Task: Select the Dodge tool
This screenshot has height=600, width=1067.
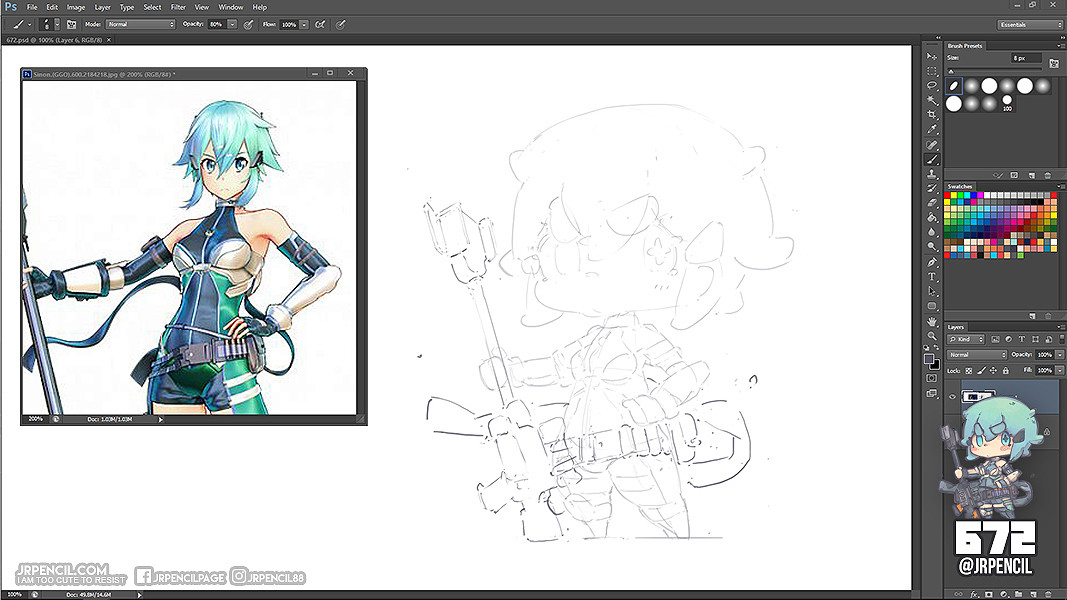Action: [932, 246]
